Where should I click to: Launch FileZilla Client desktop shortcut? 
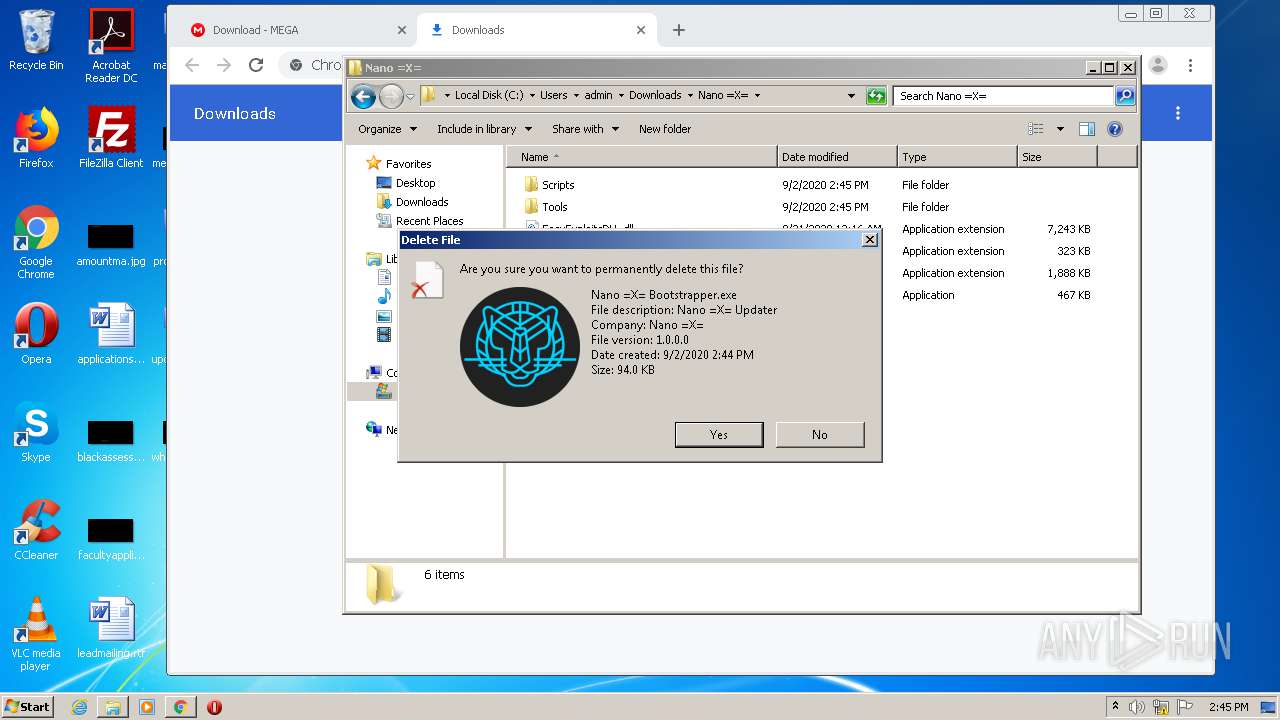[111, 138]
